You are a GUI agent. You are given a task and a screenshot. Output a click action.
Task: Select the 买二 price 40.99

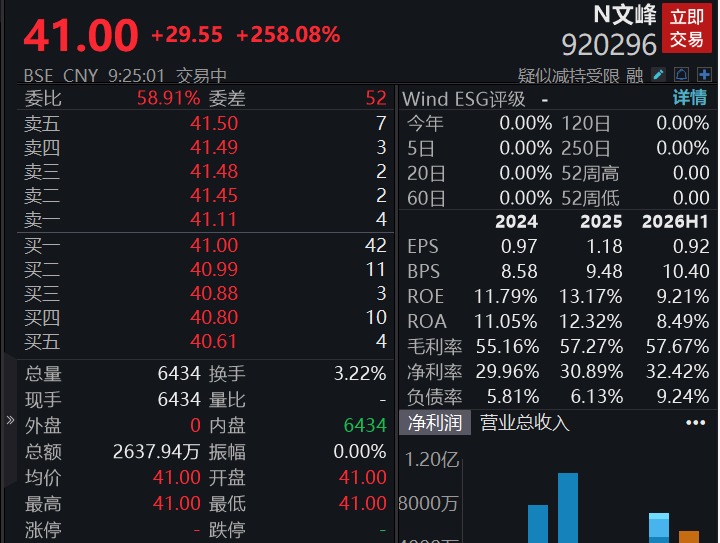pyautogui.click(x=214, y=269)
